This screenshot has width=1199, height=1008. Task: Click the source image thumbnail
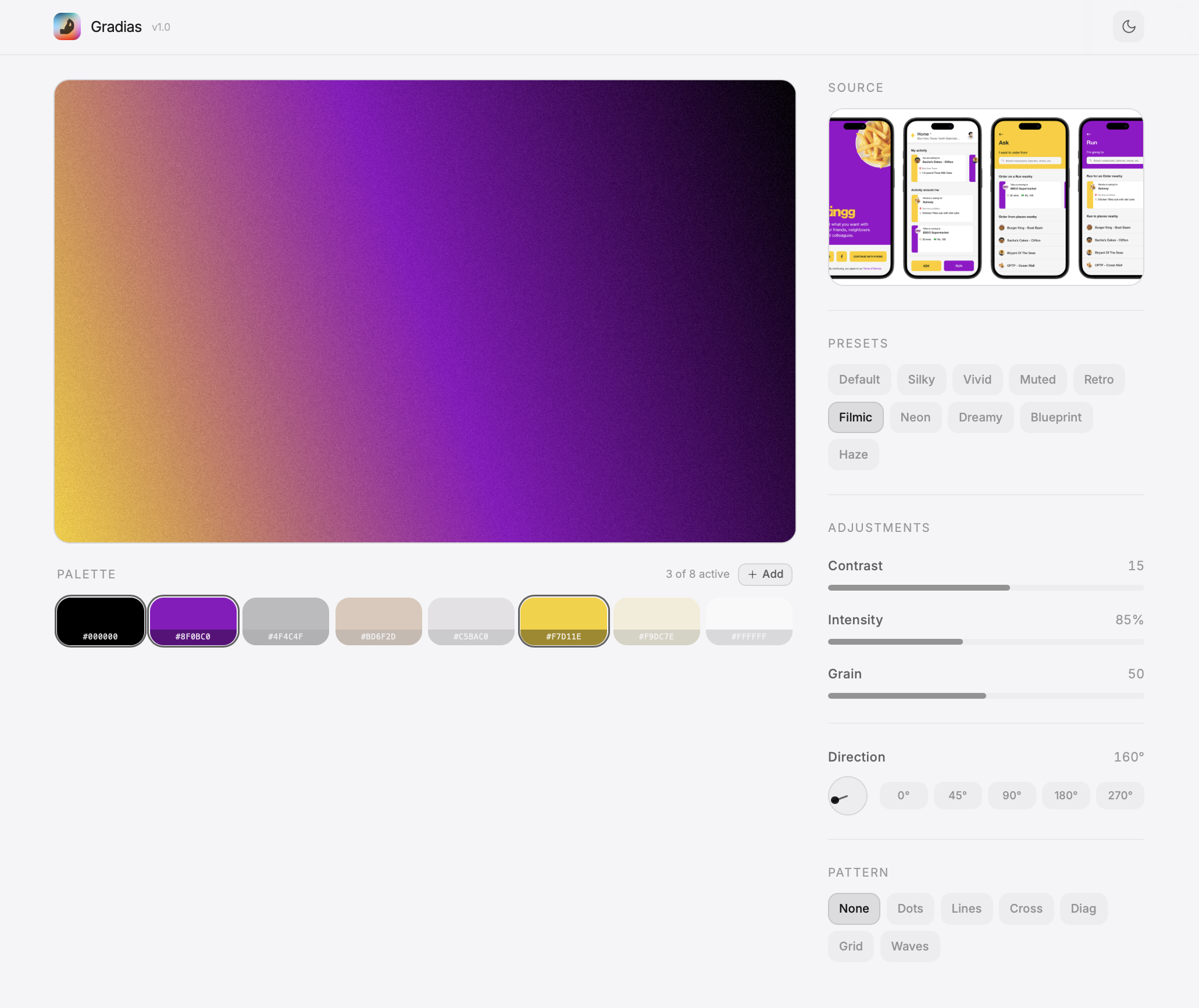tap(986, 197)
